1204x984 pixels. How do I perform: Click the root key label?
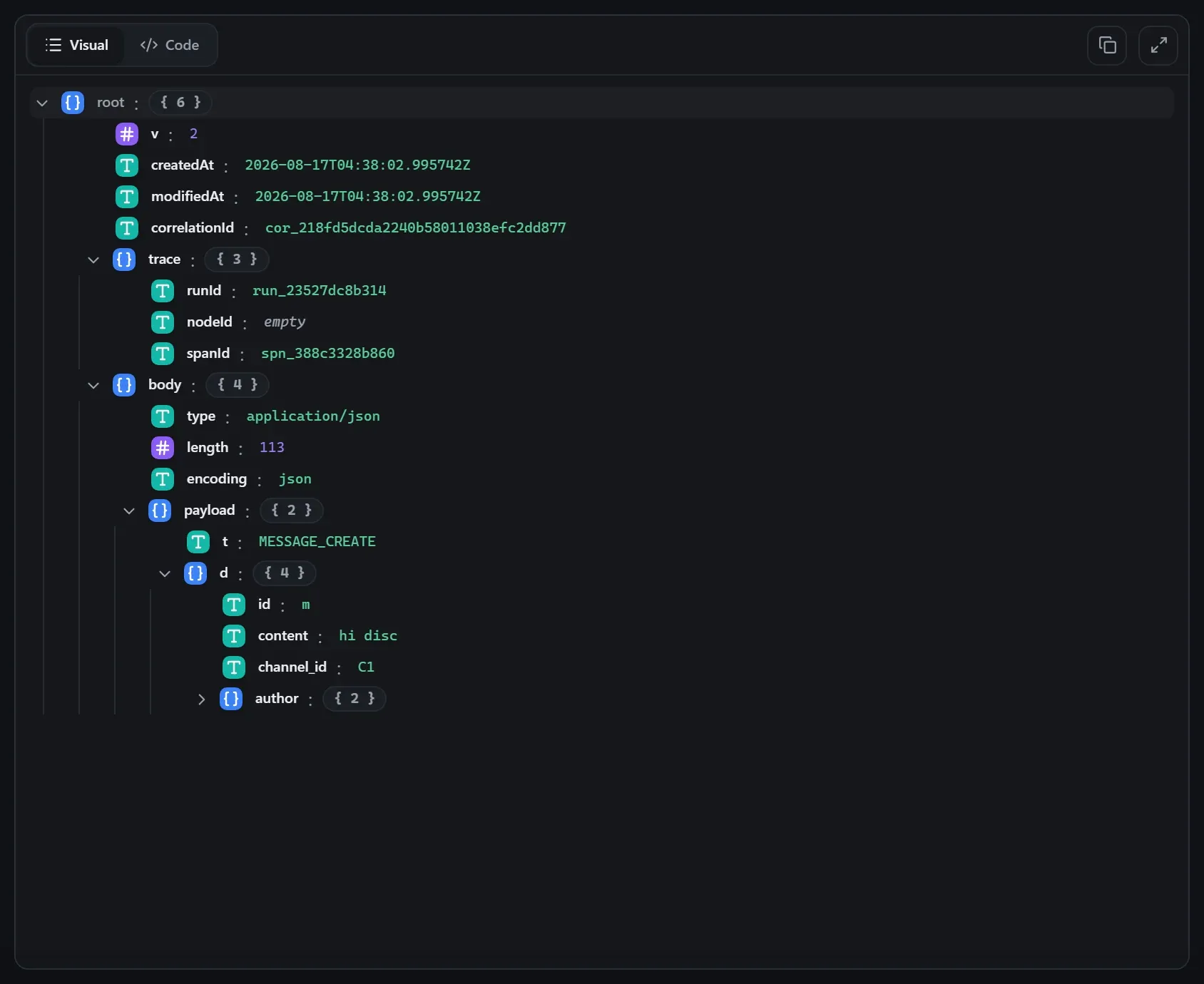coord(111,103)
